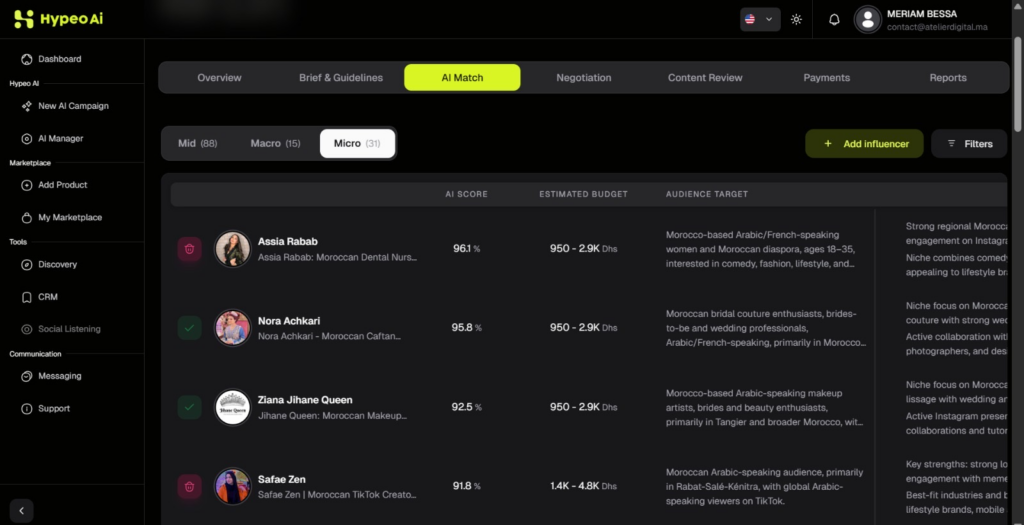Click the Discovery compass icon
This screenshot has width=1024, height=525.
click(27, 264)
